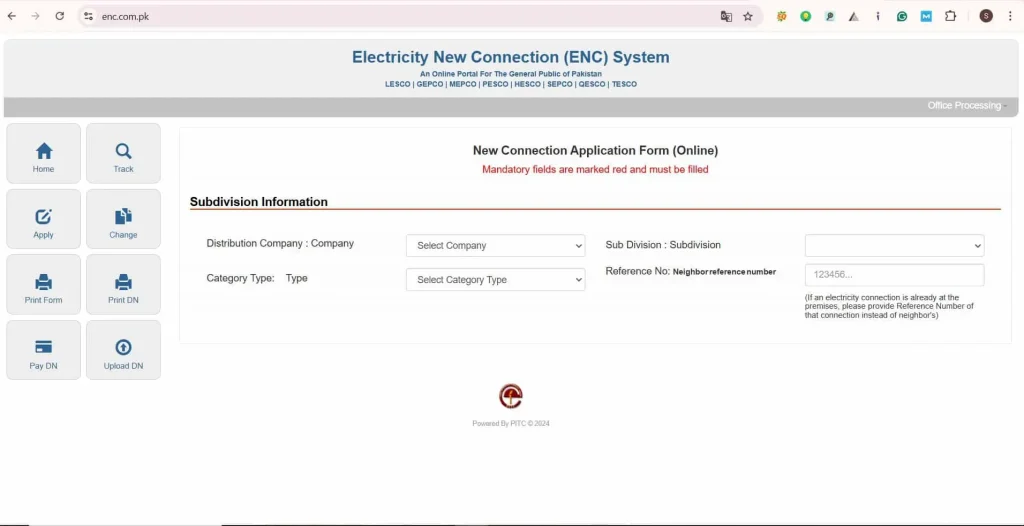Open the Pay DN tile
The height and width of the screenshot is (526, 1024).
tap(44, 350)
